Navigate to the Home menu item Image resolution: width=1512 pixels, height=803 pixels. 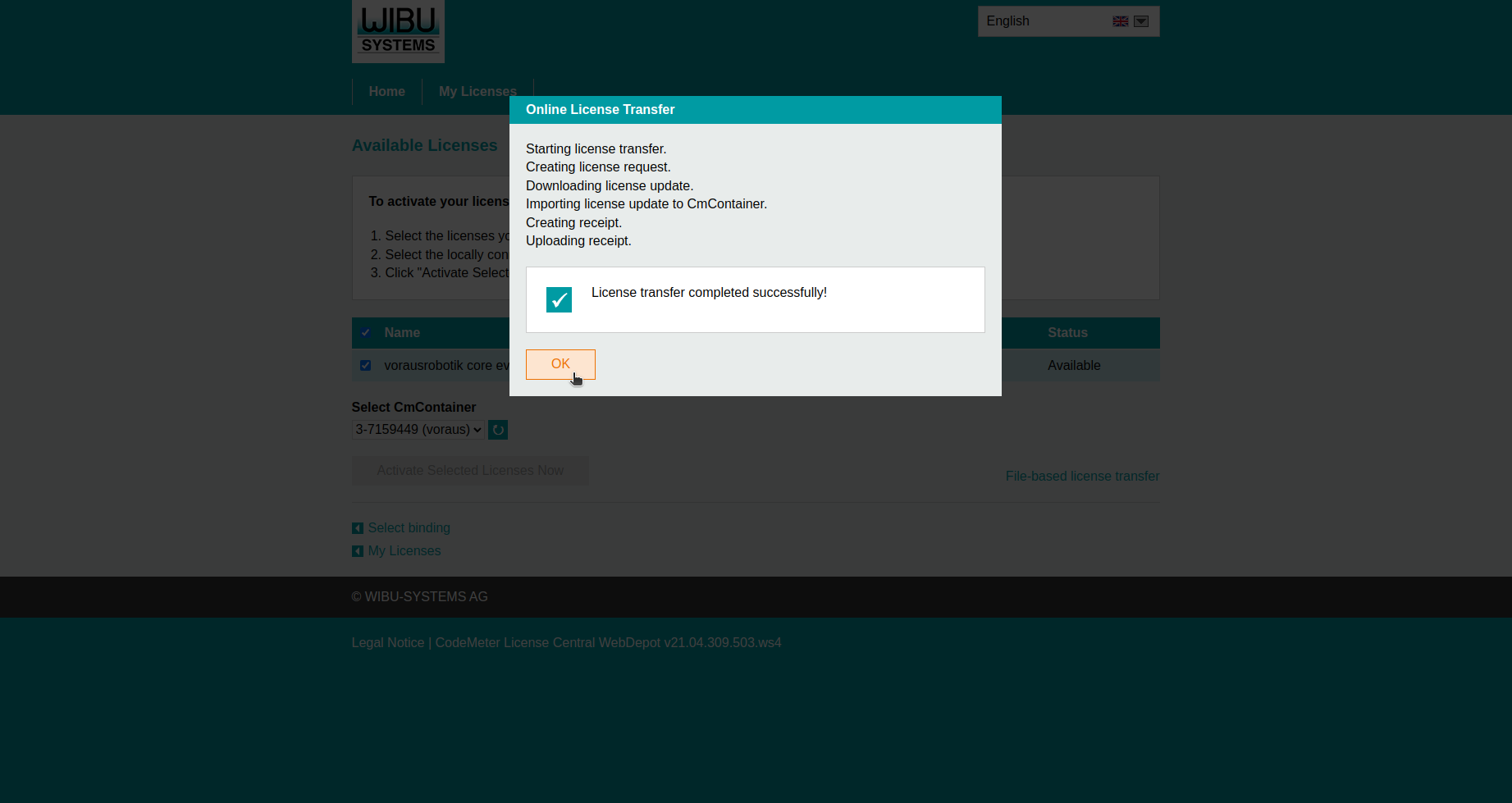pyautogui.click(x=386, y=91)
